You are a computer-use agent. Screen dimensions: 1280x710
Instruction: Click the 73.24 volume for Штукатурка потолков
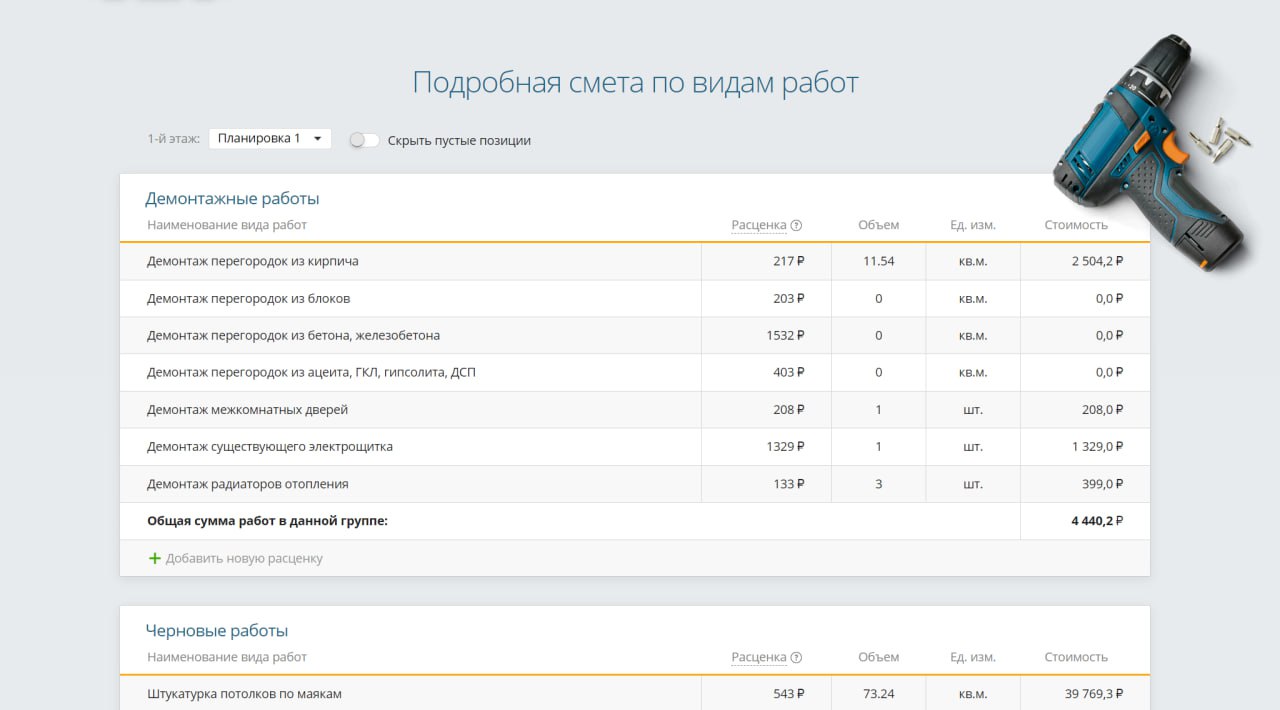tap(878, 694)
